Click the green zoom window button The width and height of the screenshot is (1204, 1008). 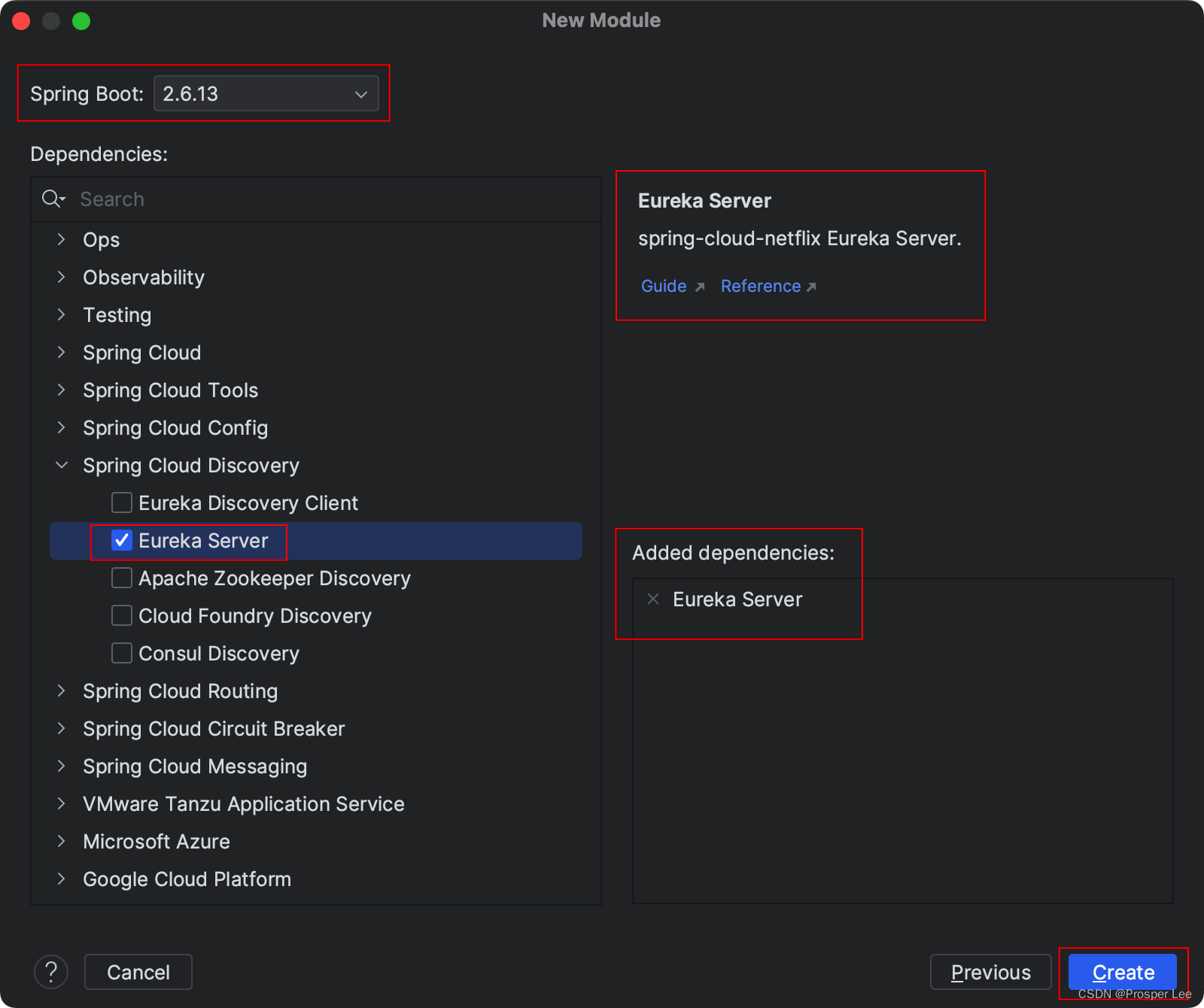(81, 21)
